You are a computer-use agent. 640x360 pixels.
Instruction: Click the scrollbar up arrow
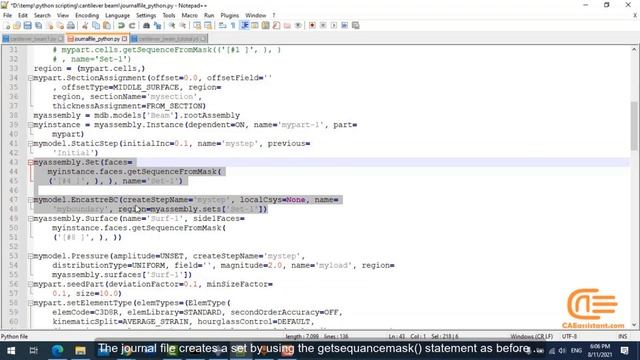pos(634,49)
